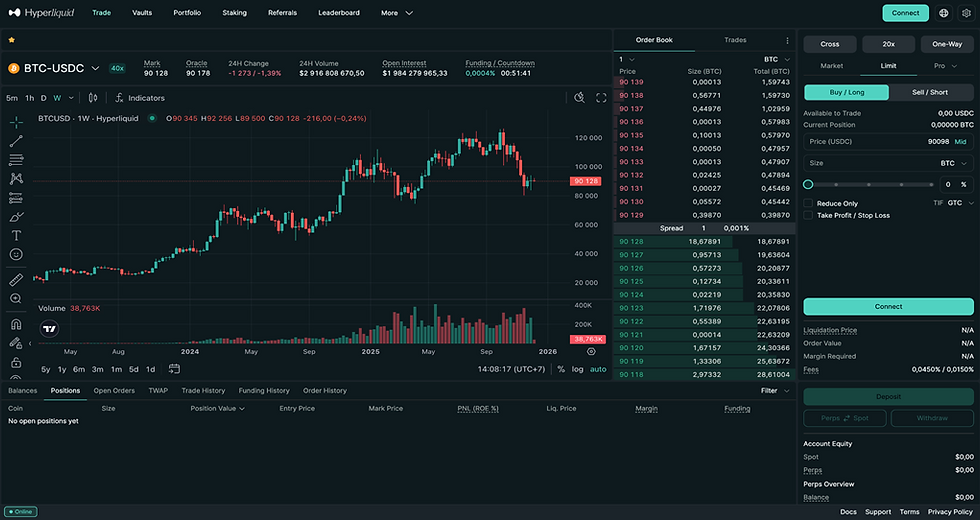980x520 pixels.
Task: Click the order size percentage slider handle
Action: pos(808,184)
